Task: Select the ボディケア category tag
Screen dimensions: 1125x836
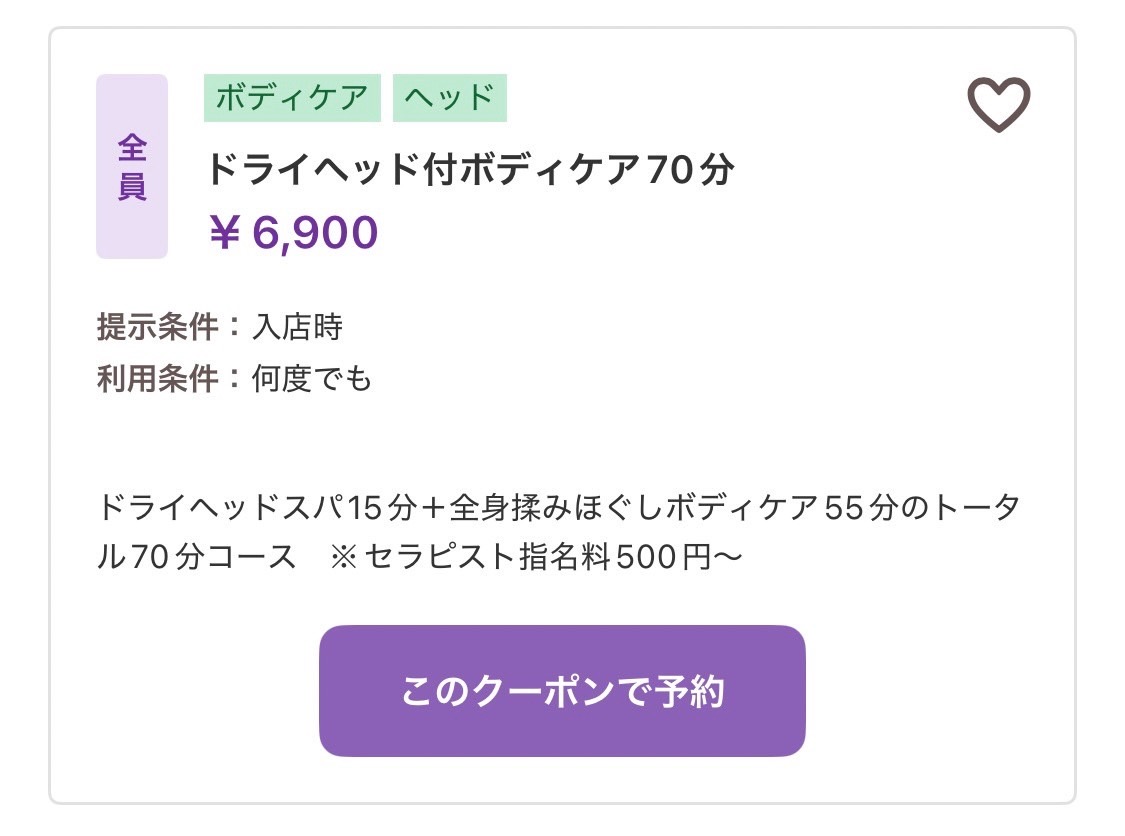Action: click(292, 98)
